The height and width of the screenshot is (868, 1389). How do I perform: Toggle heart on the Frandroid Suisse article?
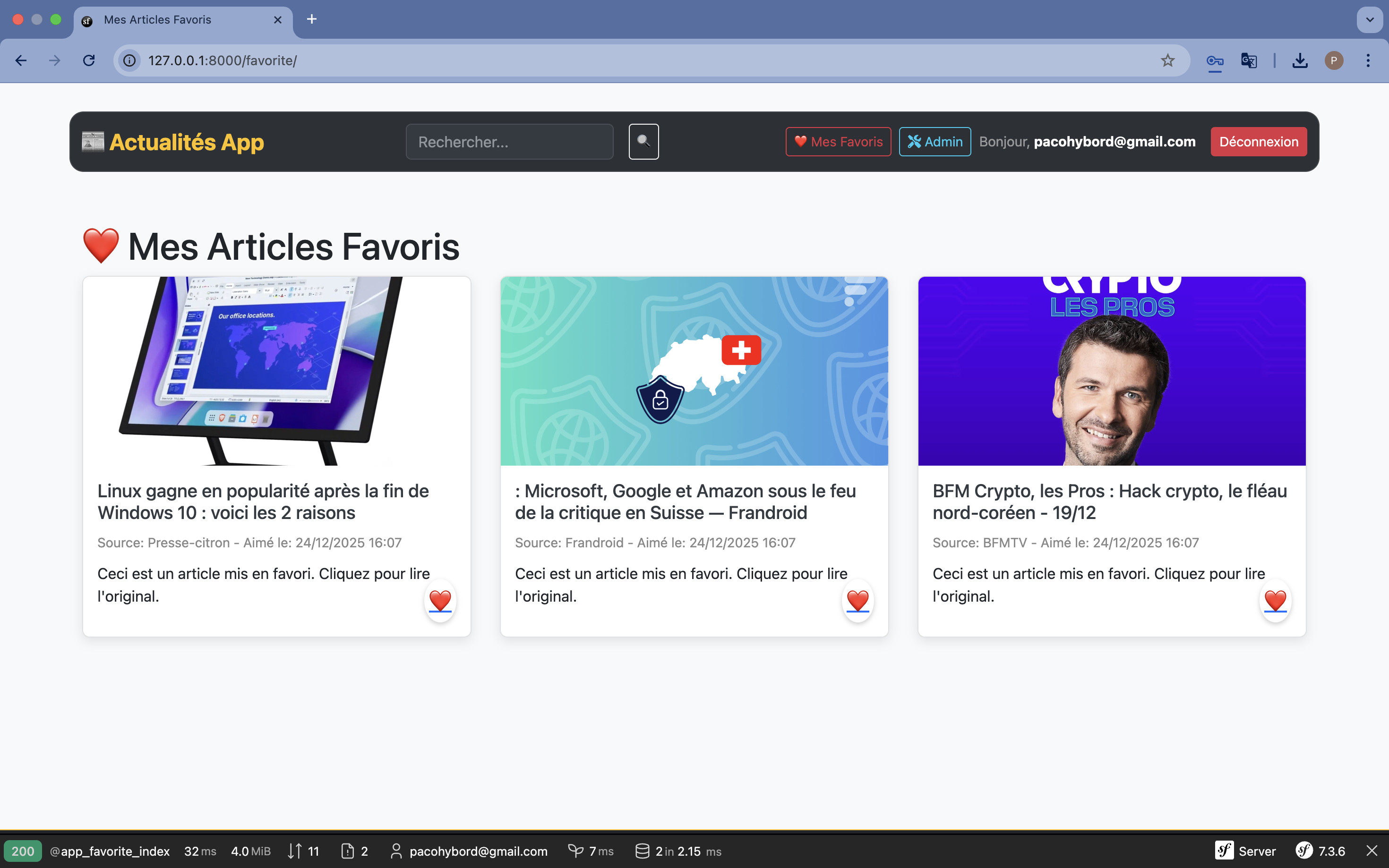857,601
